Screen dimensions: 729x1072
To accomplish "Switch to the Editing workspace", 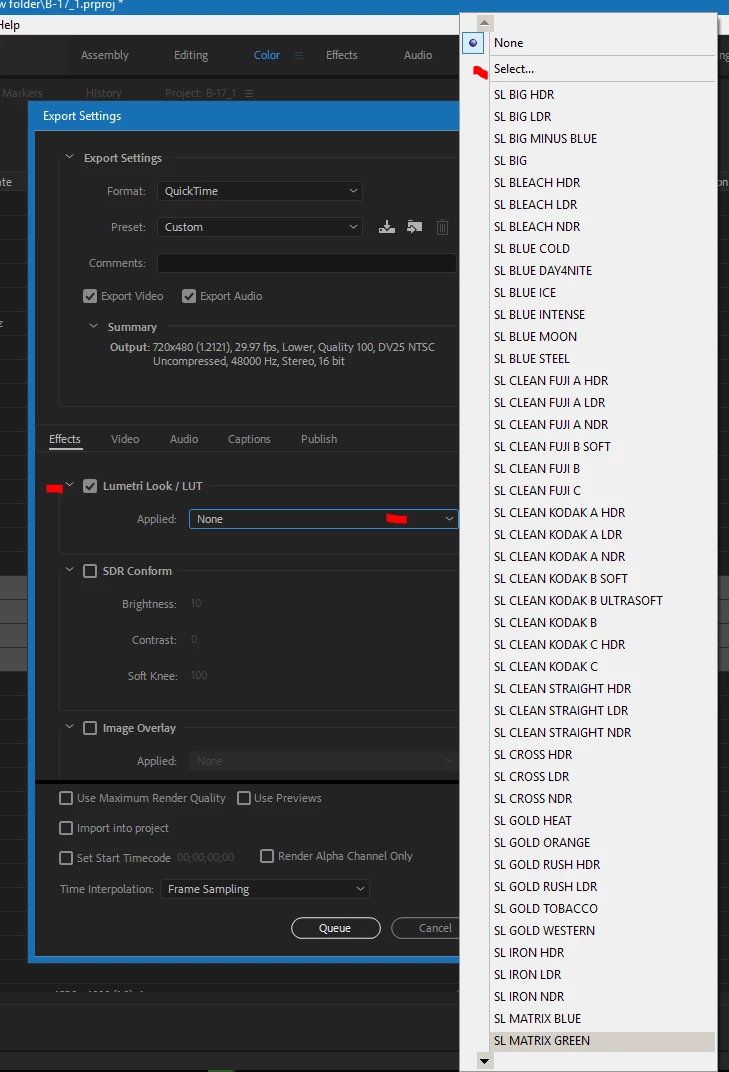I will click(x=191, y=55).
